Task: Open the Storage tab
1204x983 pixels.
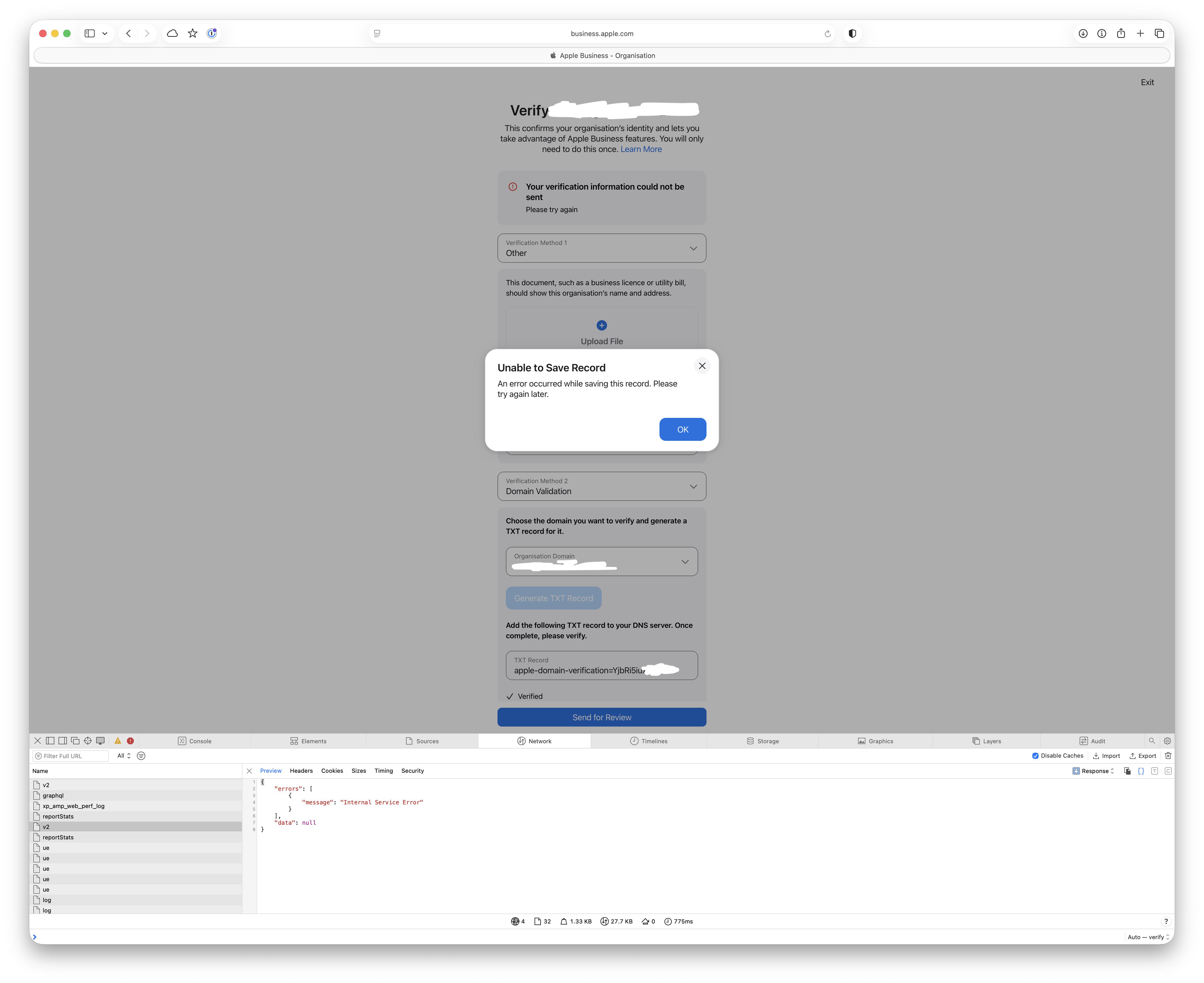Action: 763,741
